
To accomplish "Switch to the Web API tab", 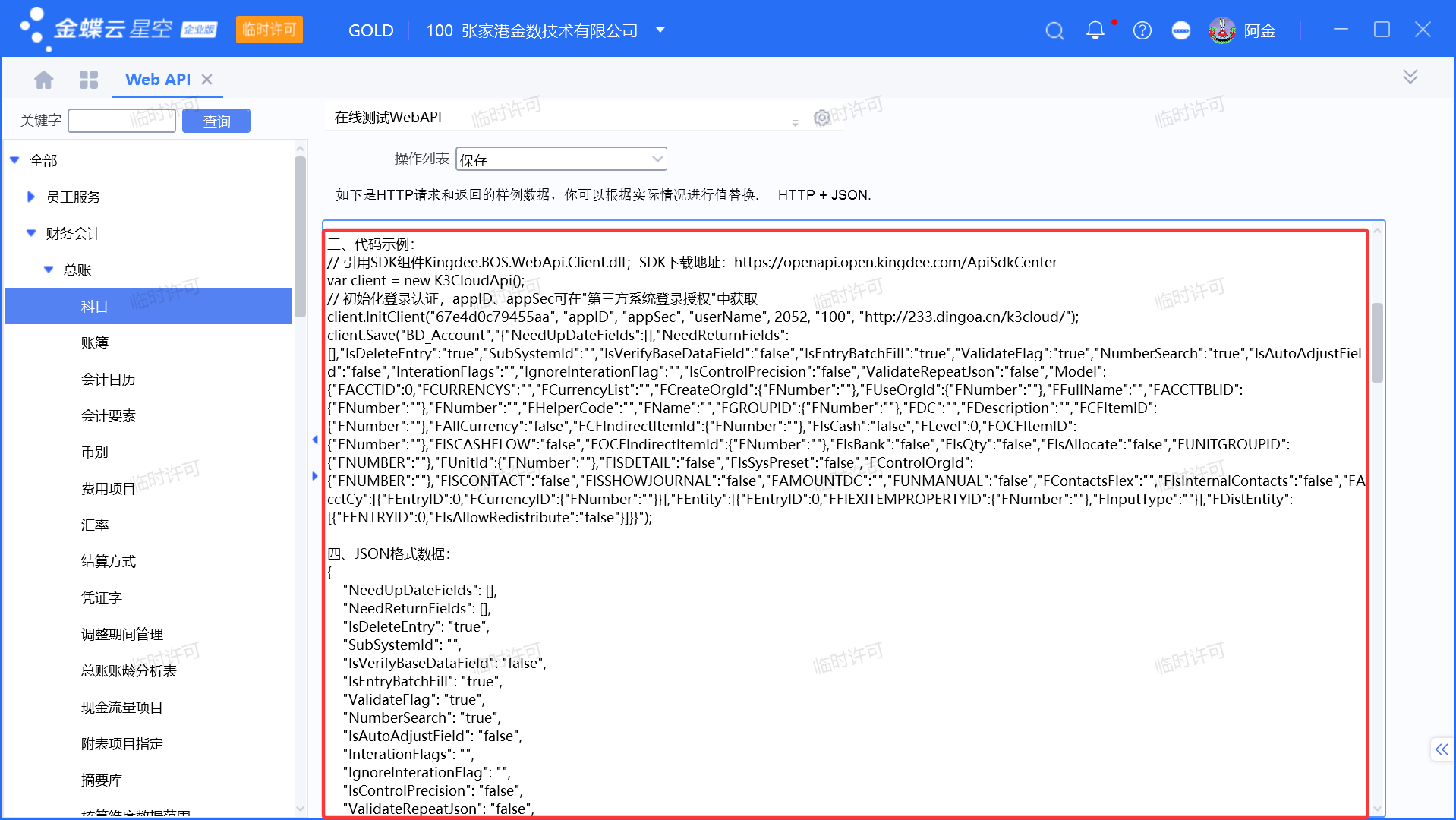I will coord(158,79).
